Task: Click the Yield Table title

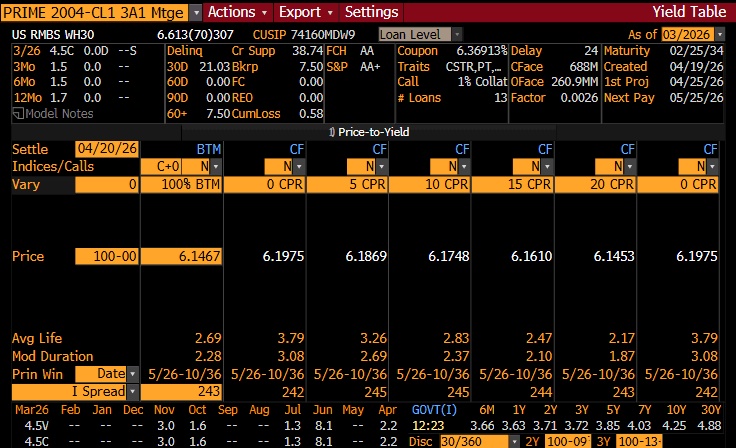Action: (x=689, y=12)
